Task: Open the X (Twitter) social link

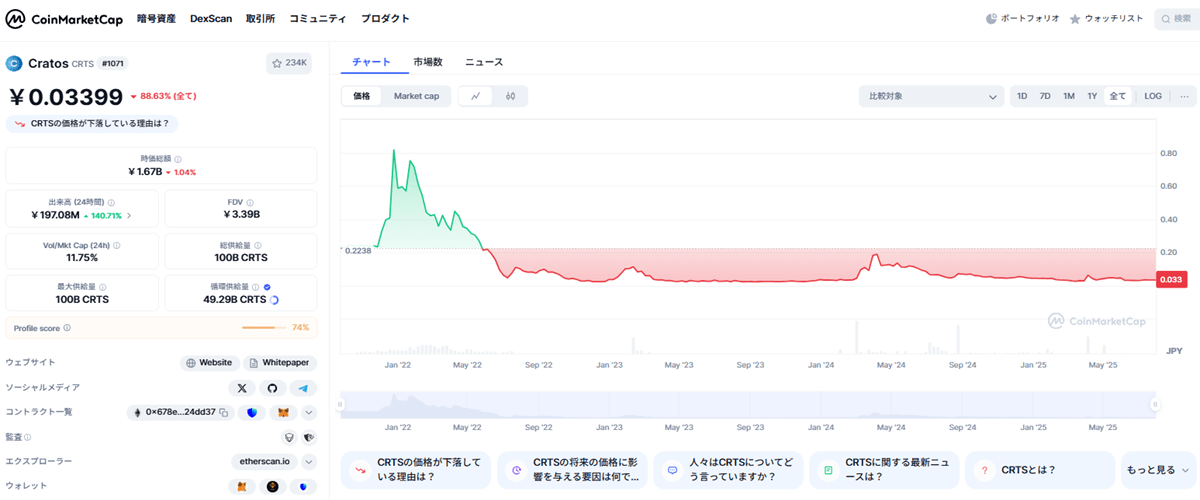Action: click(x=241, y=388)
